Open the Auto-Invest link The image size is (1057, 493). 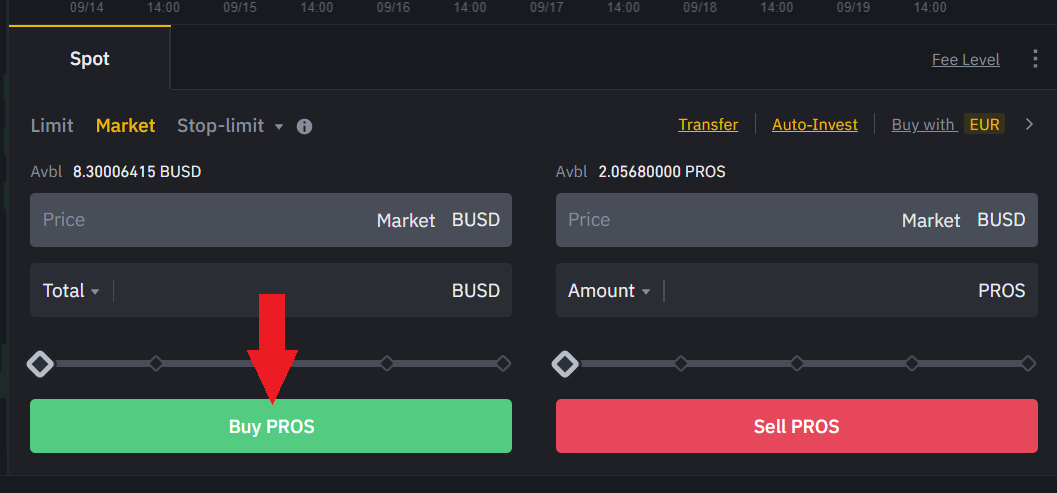(x=814, y=125)
